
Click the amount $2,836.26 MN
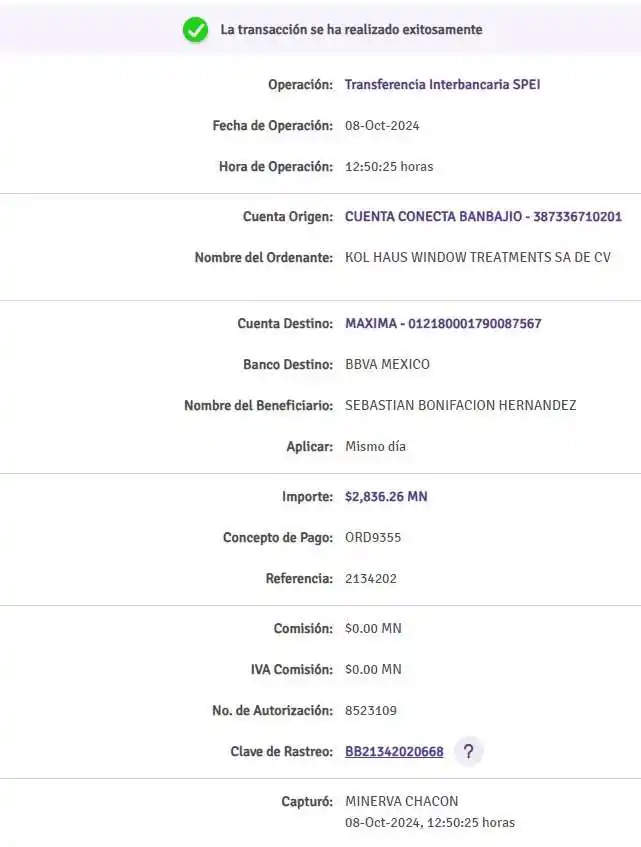(x=386, y=497)
